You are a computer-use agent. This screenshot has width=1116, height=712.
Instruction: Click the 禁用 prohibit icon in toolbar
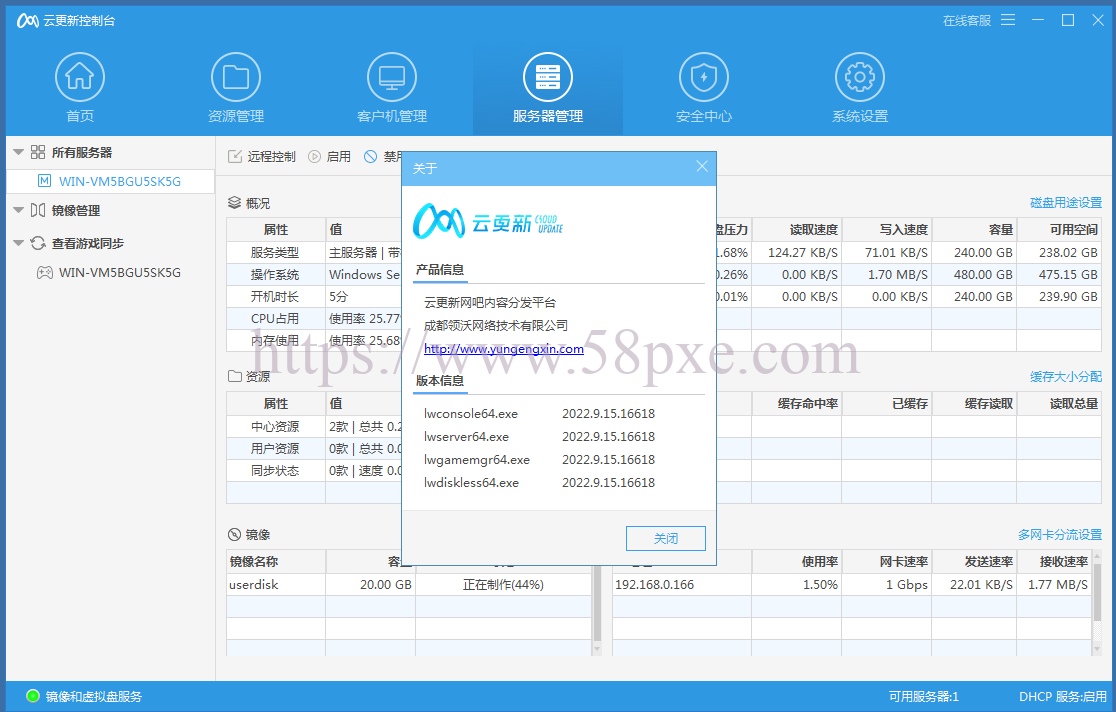tap(371, 157)
